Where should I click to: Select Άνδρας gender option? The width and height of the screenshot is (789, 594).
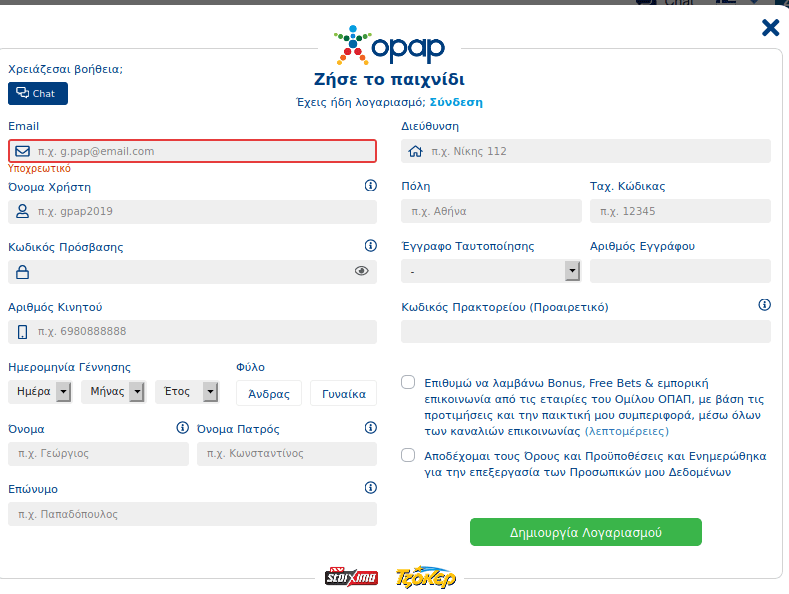click(x=269, y=393)
